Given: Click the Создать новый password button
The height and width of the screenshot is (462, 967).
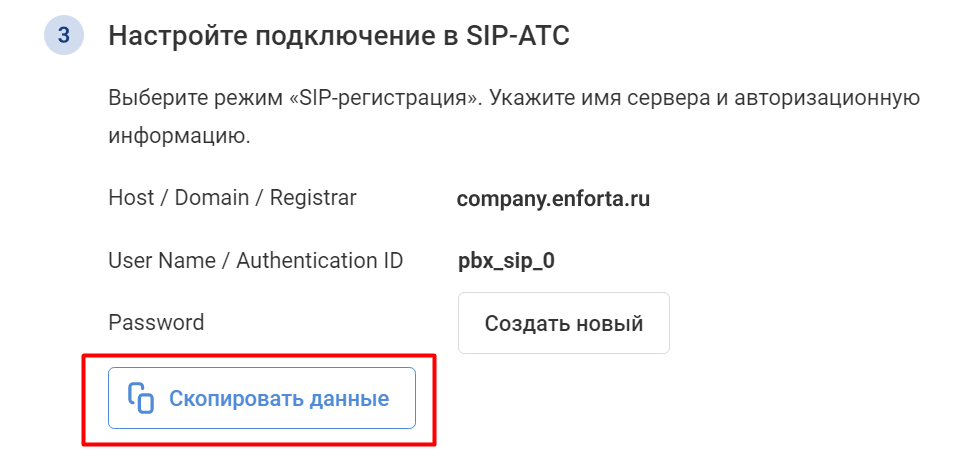Looking at the screenshot, I should (564, 323).
